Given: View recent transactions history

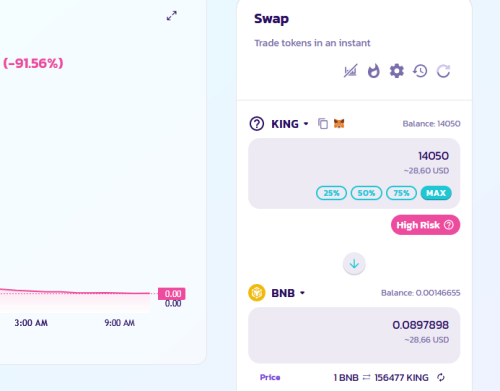Looking at the screenshot, I should (x=420, y=71).
